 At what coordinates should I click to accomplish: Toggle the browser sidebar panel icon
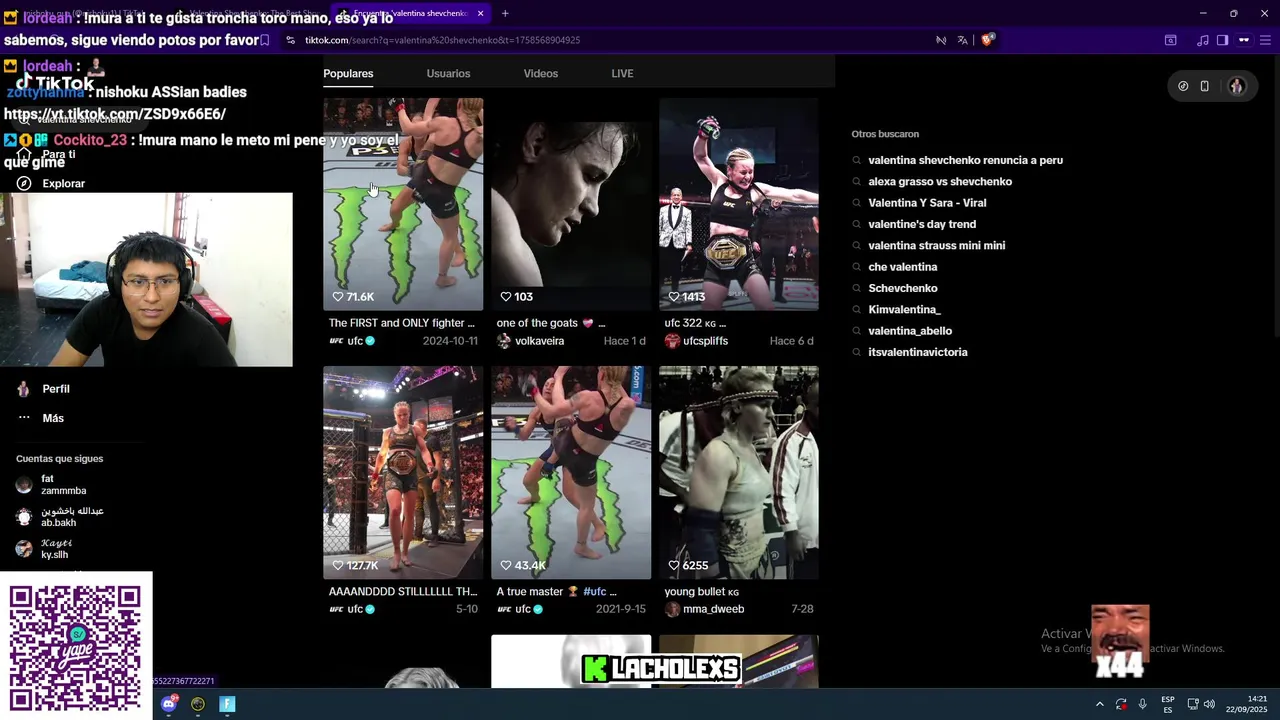pyautogui.click(x=1222, y=40)
